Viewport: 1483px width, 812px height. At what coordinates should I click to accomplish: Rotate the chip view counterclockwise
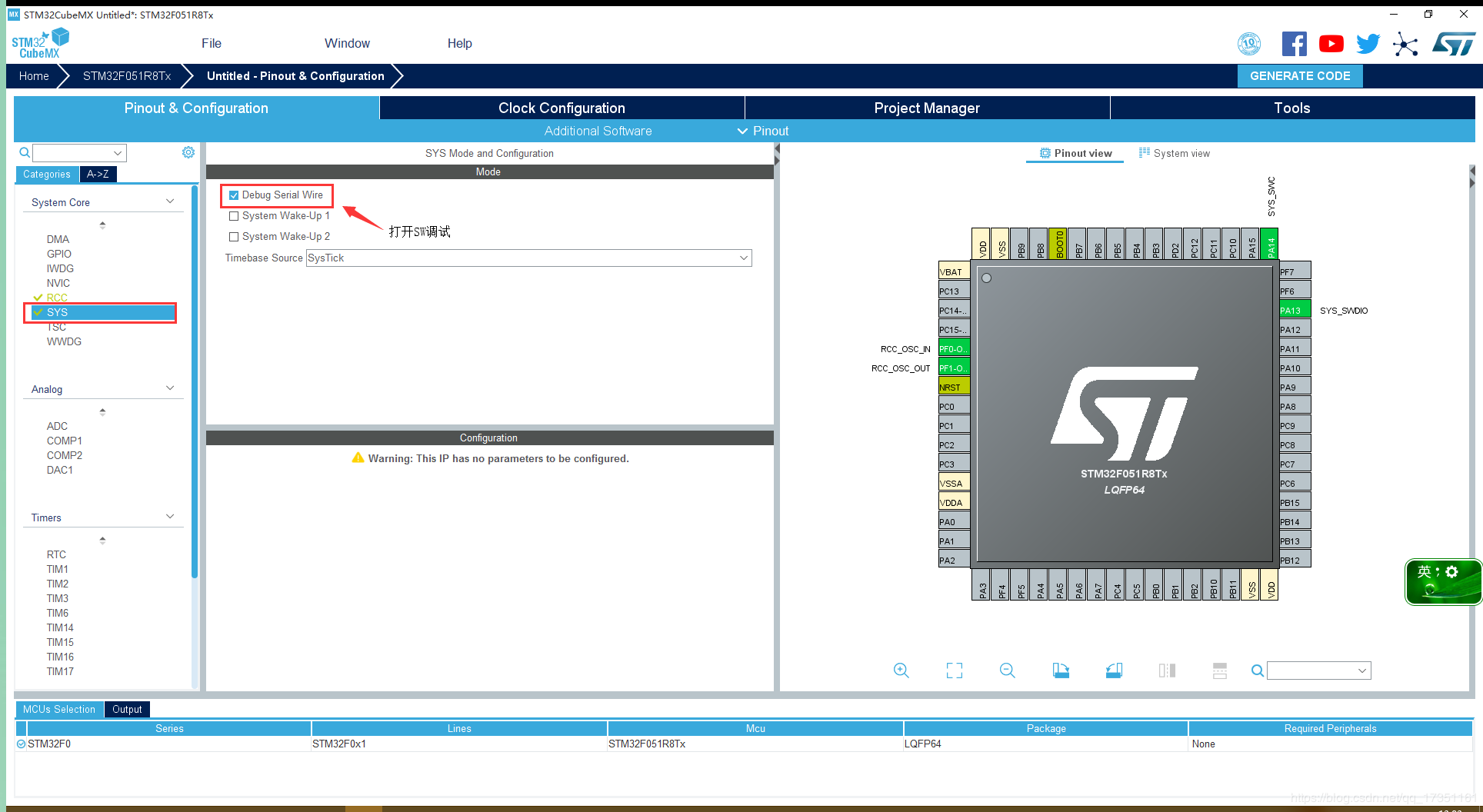coord(1113,670)
